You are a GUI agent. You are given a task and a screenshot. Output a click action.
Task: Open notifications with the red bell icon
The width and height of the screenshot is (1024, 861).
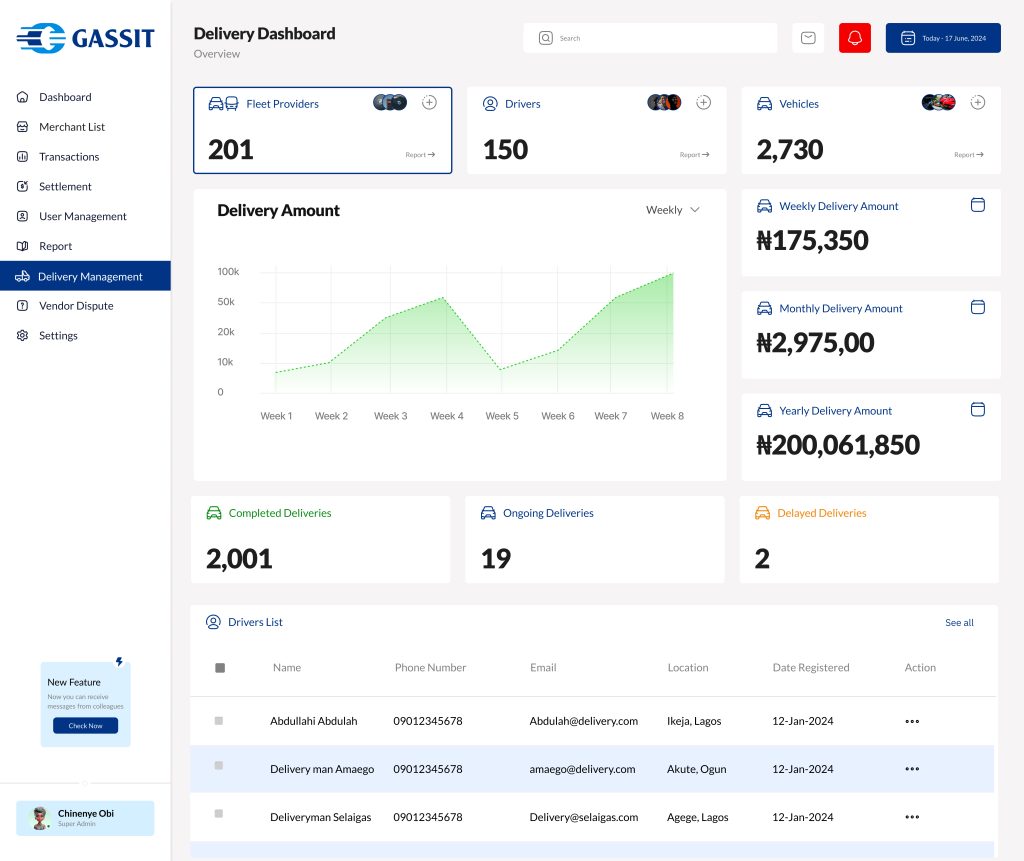[x=855, y=38]
